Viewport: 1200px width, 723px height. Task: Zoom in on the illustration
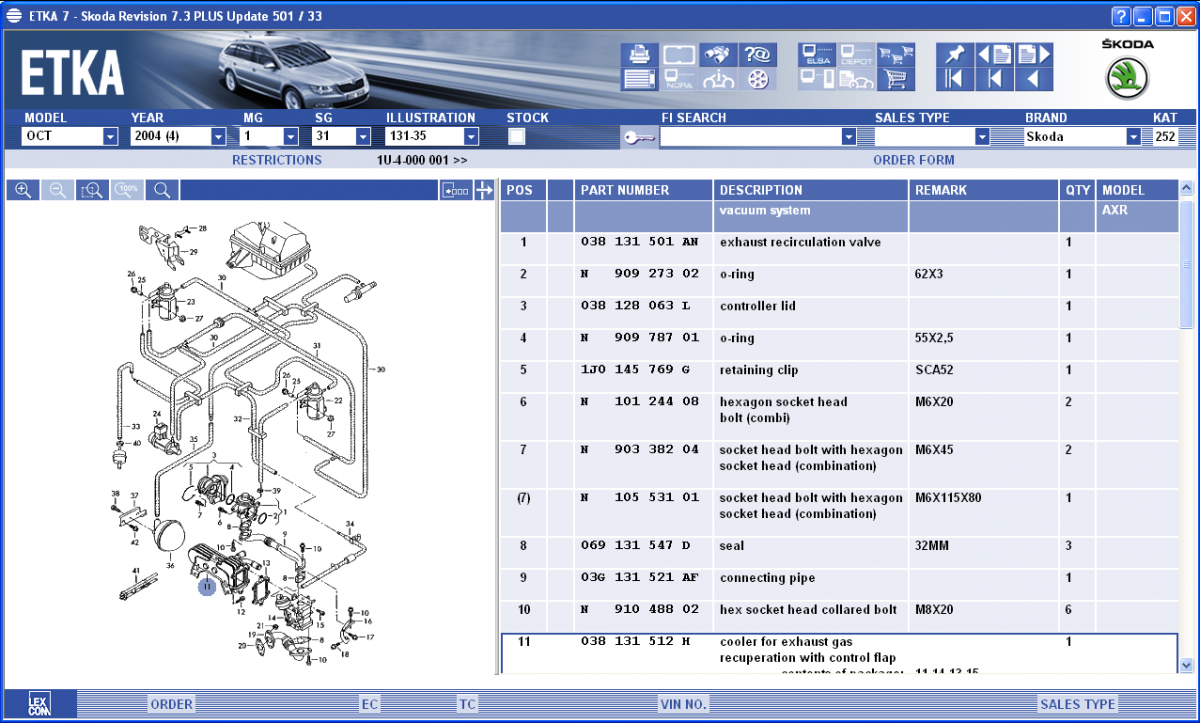tap(23, 190)
